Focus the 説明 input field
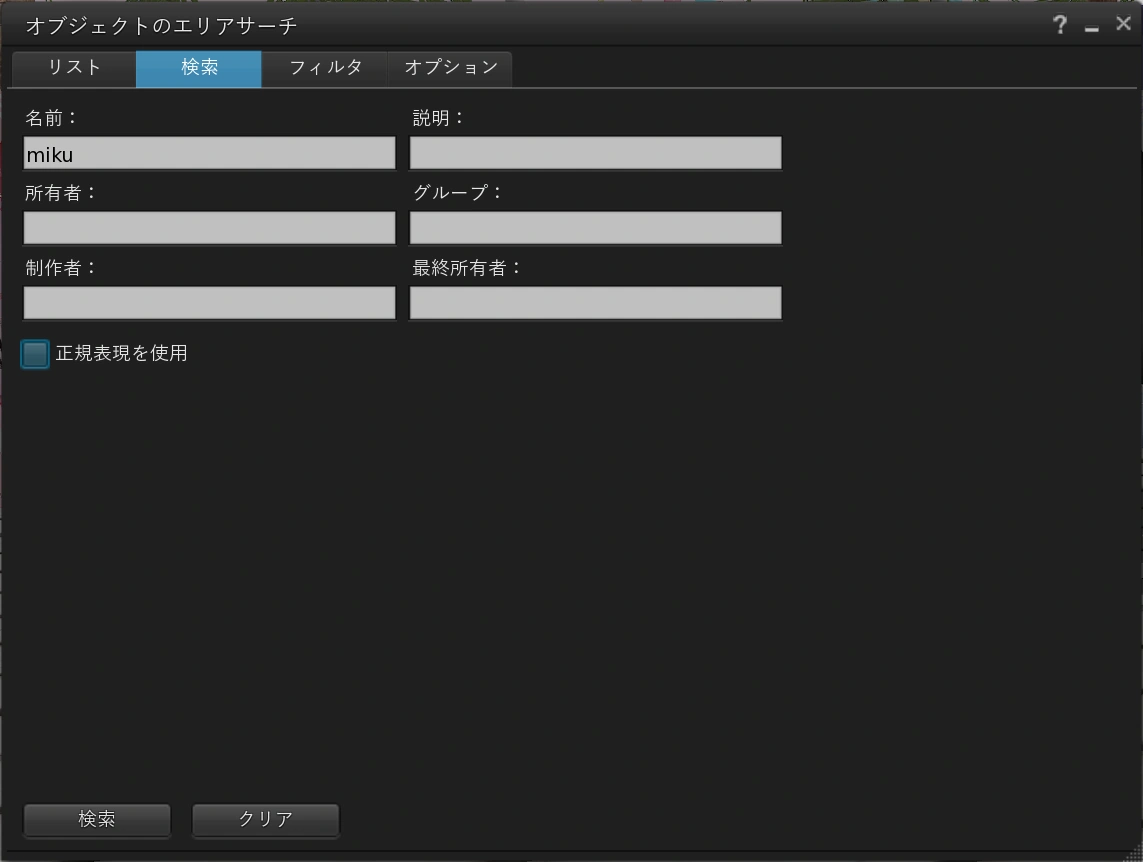Image resolution: width=1143 pixels, height=862 pixels. 596,153
